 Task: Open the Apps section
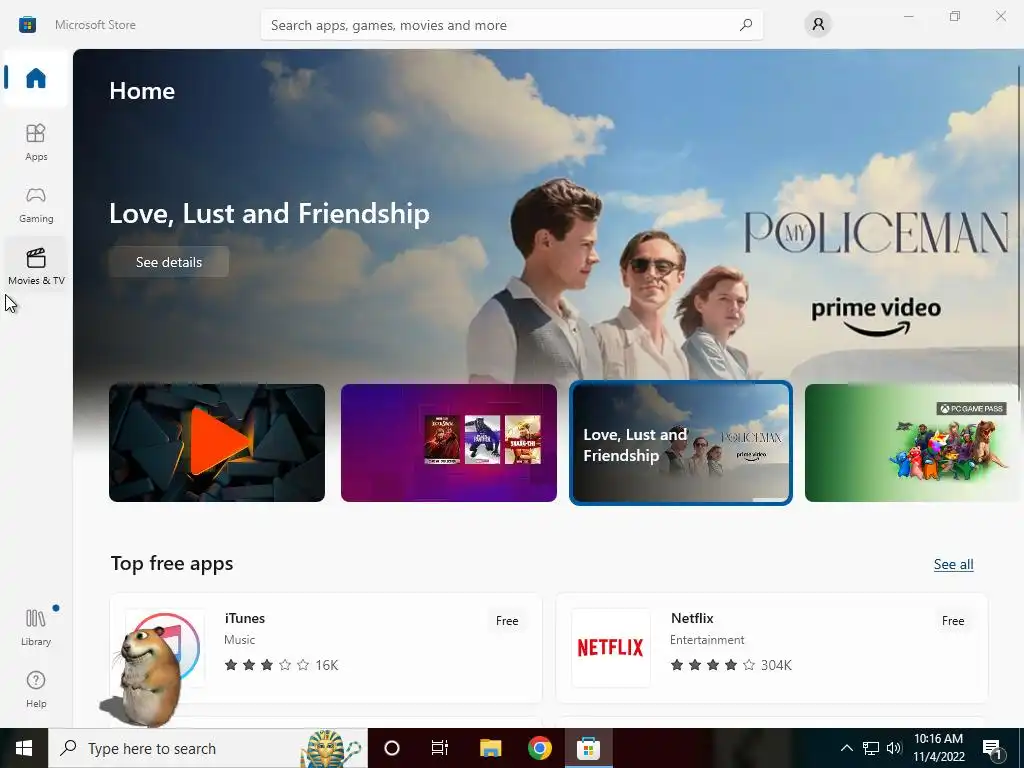36,142
